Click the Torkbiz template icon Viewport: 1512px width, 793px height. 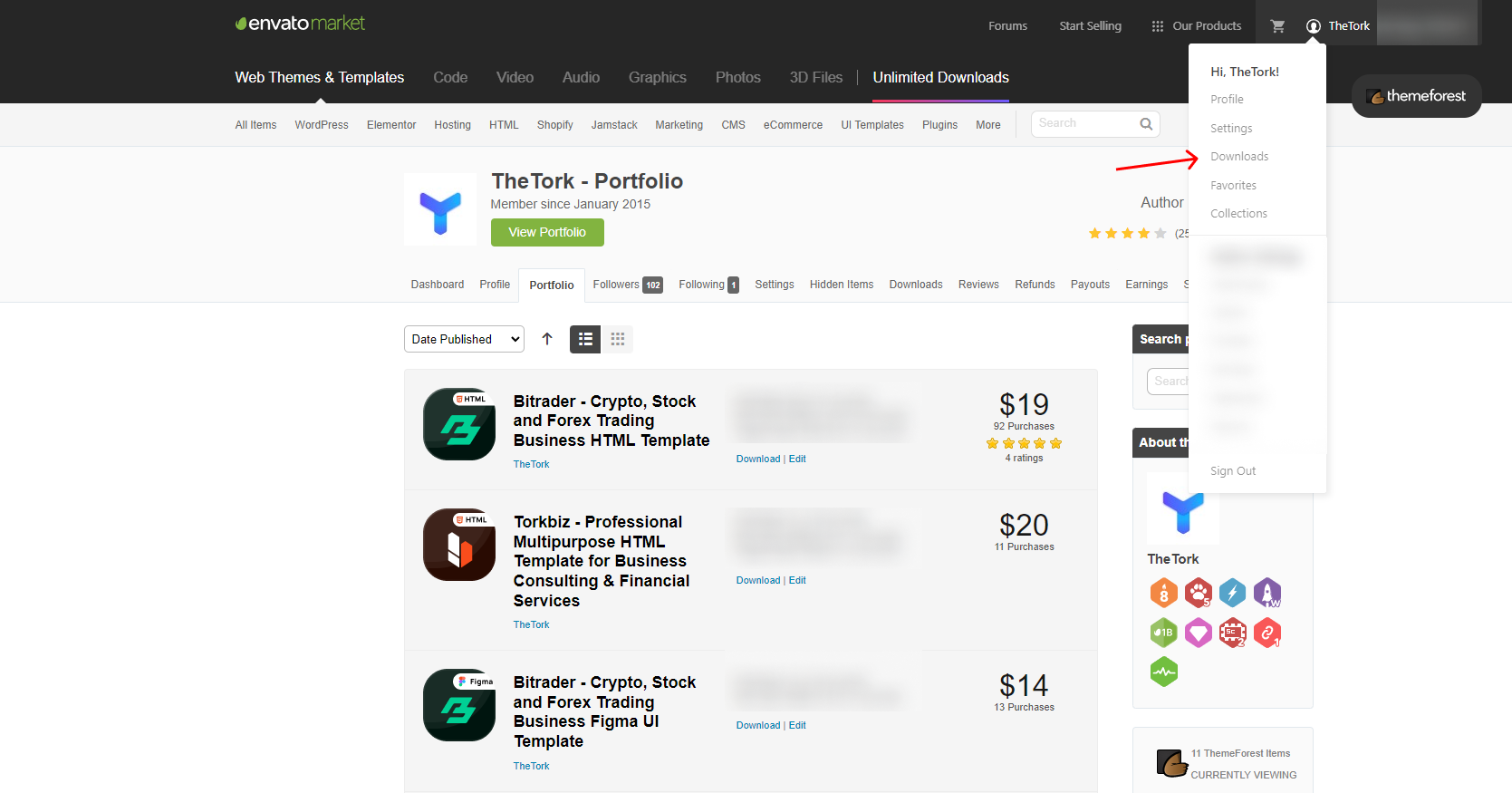click(x=459, y=545)
